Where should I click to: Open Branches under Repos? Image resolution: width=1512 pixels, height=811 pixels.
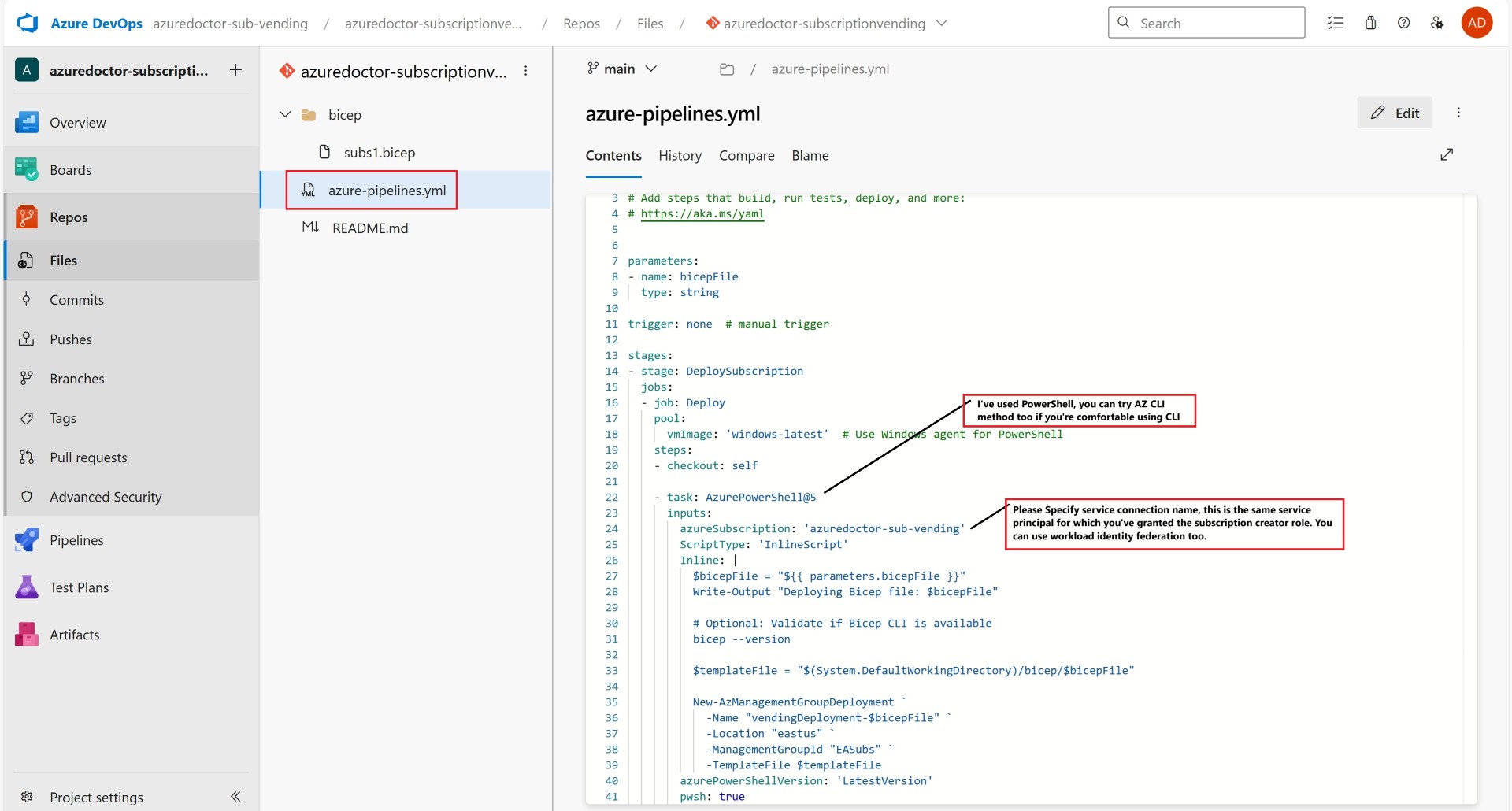coord(130,379)
